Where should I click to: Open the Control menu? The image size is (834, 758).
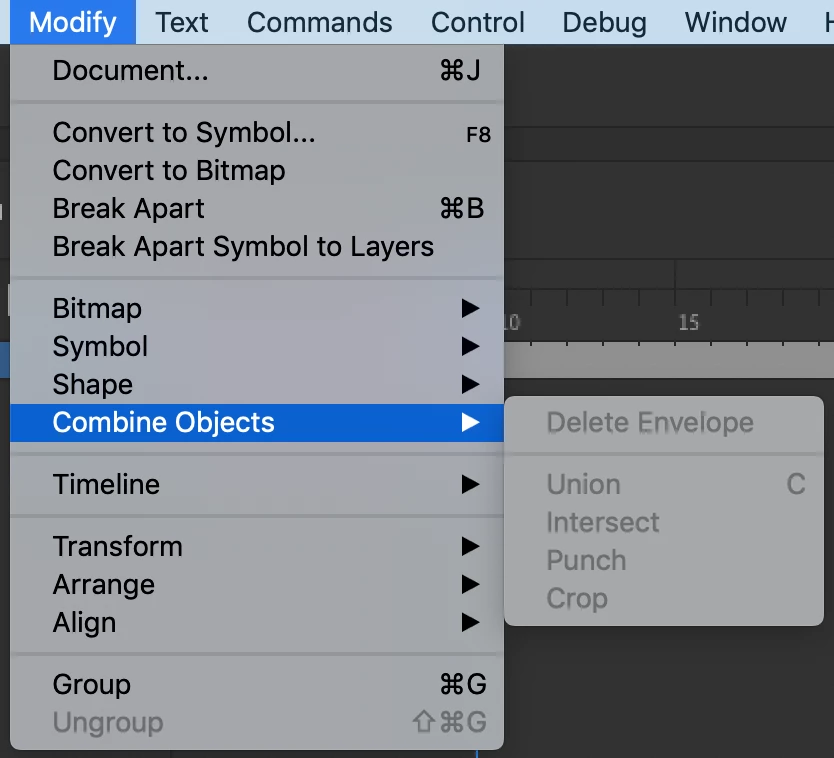(477, 22)
